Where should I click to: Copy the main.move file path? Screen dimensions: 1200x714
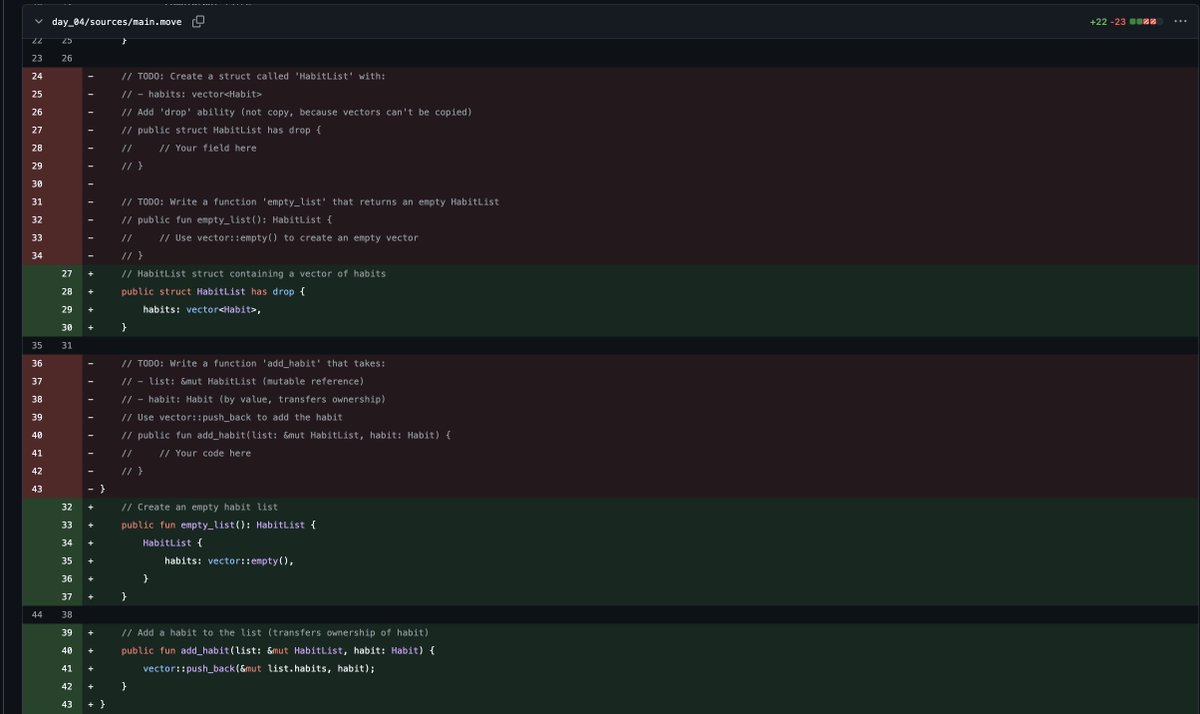tap(198, 21)
